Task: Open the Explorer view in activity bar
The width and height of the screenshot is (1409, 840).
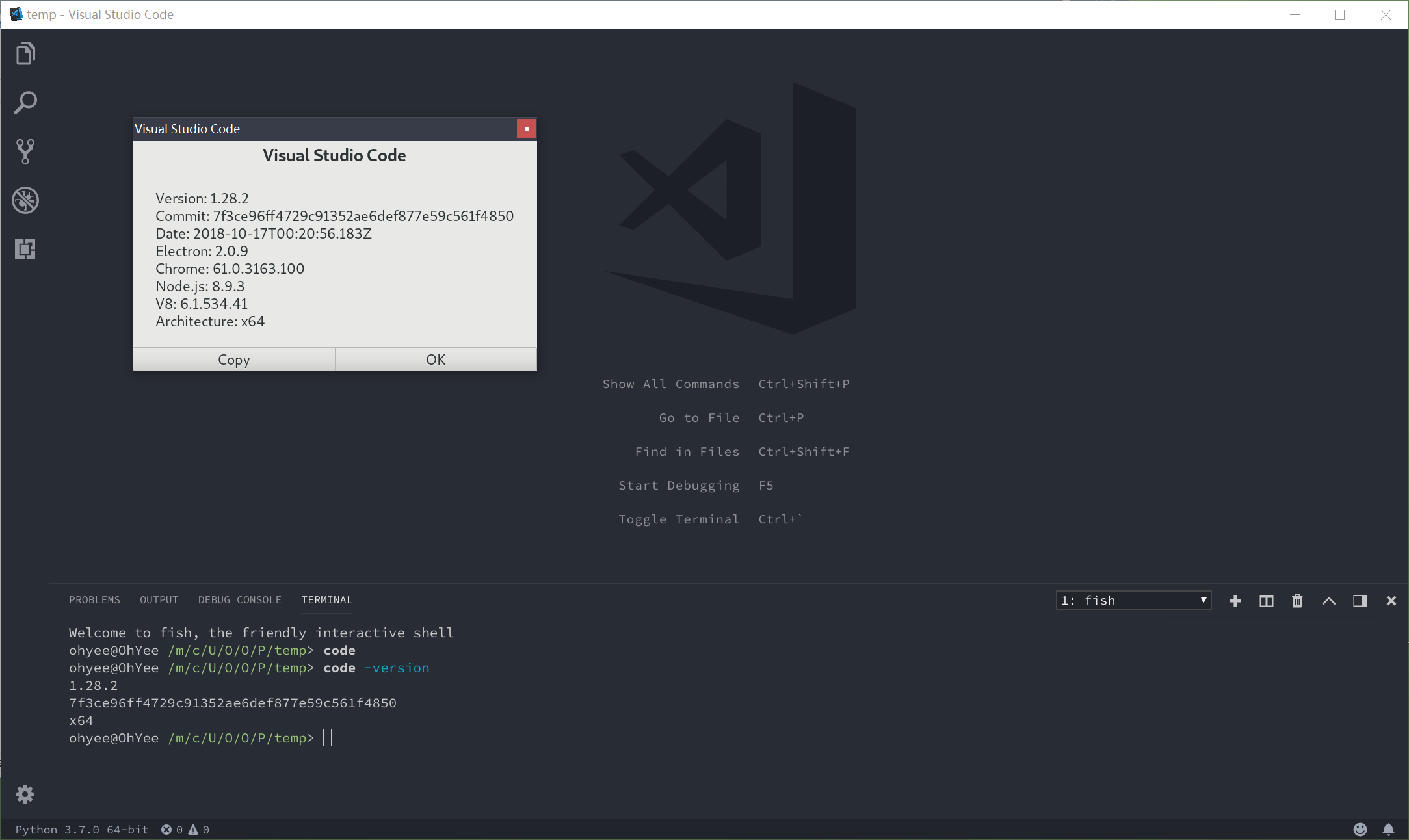Action: tap(25, 54)
